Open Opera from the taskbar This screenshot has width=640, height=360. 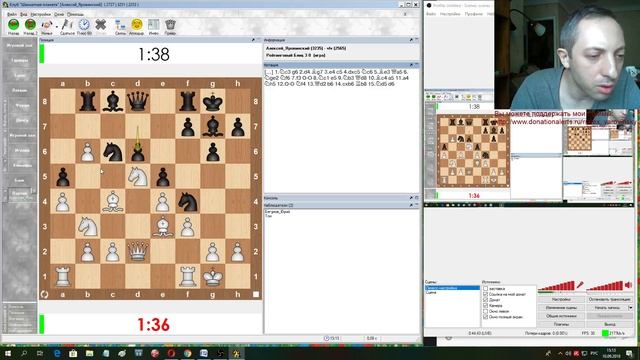tap(171, 353)
